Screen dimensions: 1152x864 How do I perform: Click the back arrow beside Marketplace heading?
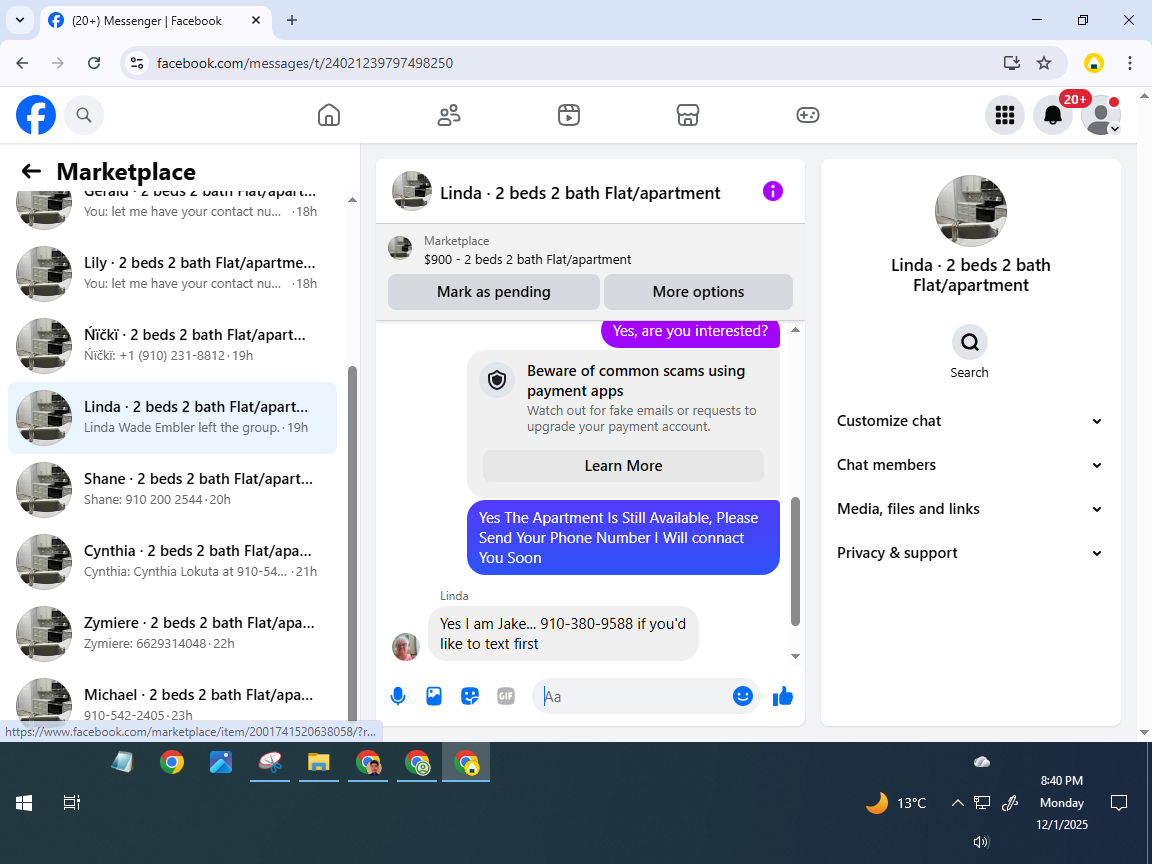(x=31, y=171)
